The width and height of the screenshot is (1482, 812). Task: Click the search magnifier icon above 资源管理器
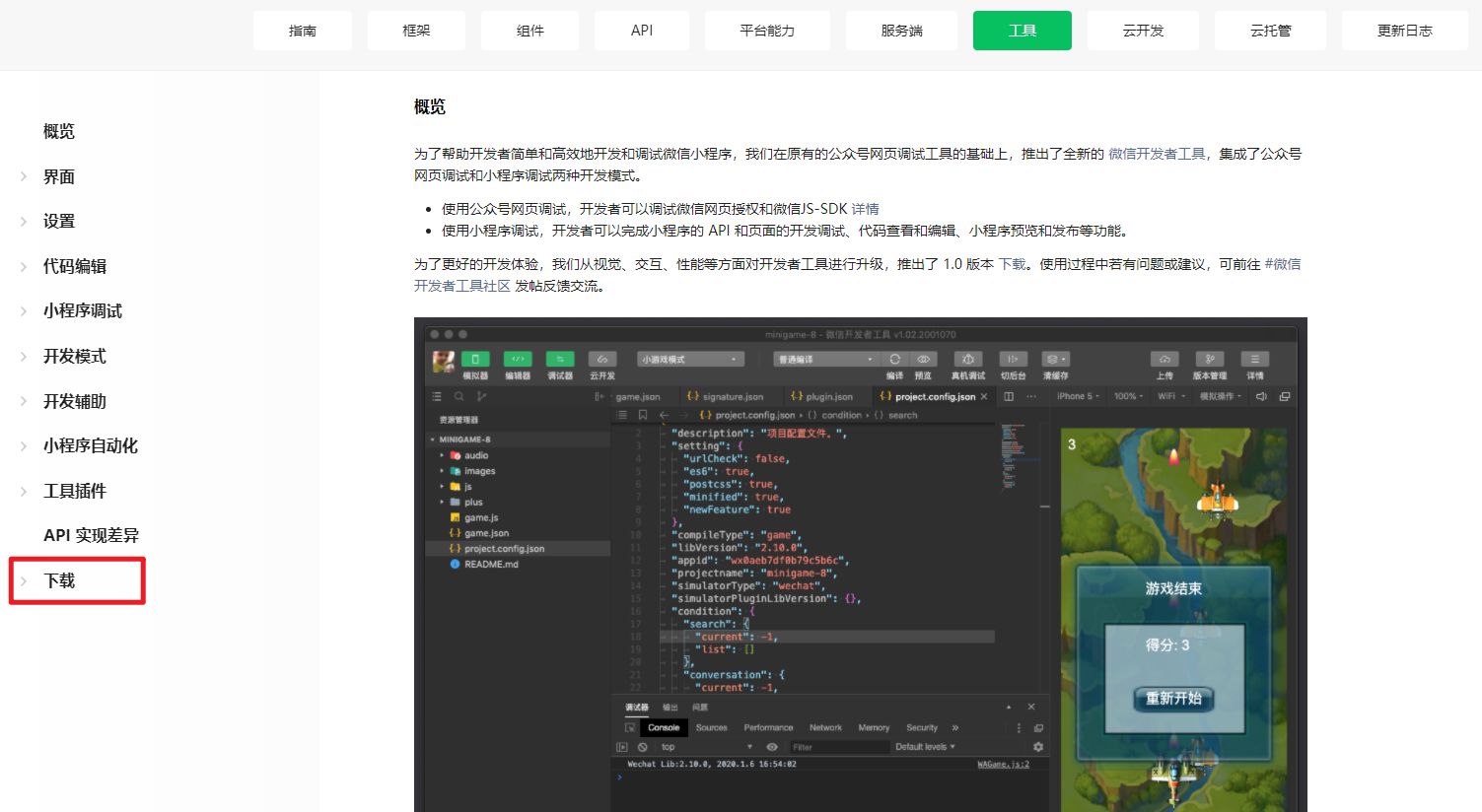[x=459, y=396]
